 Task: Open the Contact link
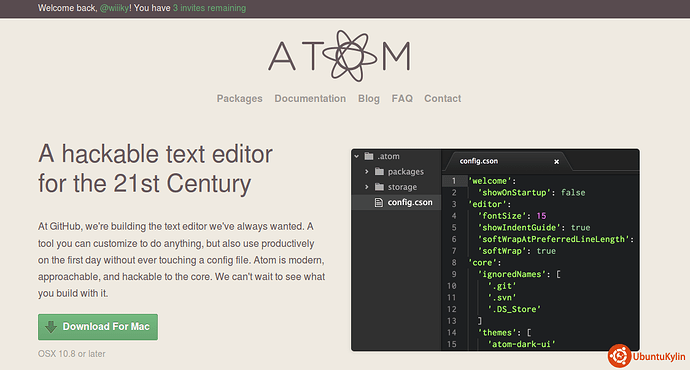(x=443, y=99)
